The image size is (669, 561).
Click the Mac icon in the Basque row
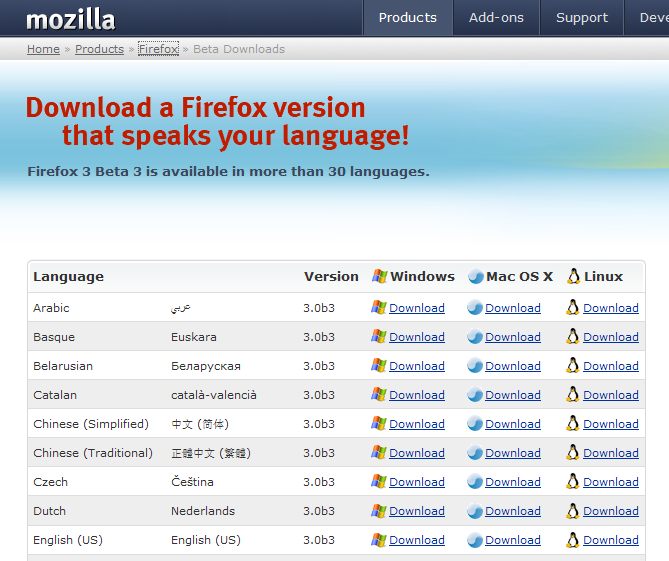[x=475, y=336]
